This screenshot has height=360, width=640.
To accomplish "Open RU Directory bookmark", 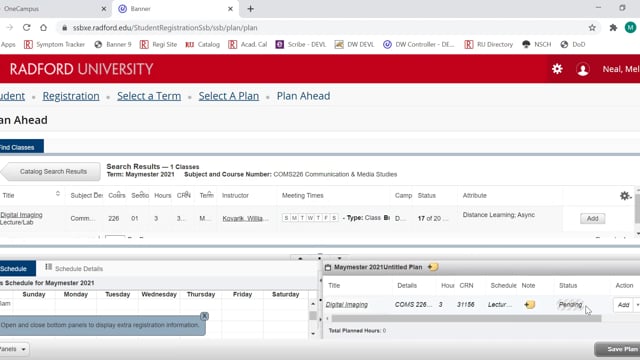I will coord(489,44).
